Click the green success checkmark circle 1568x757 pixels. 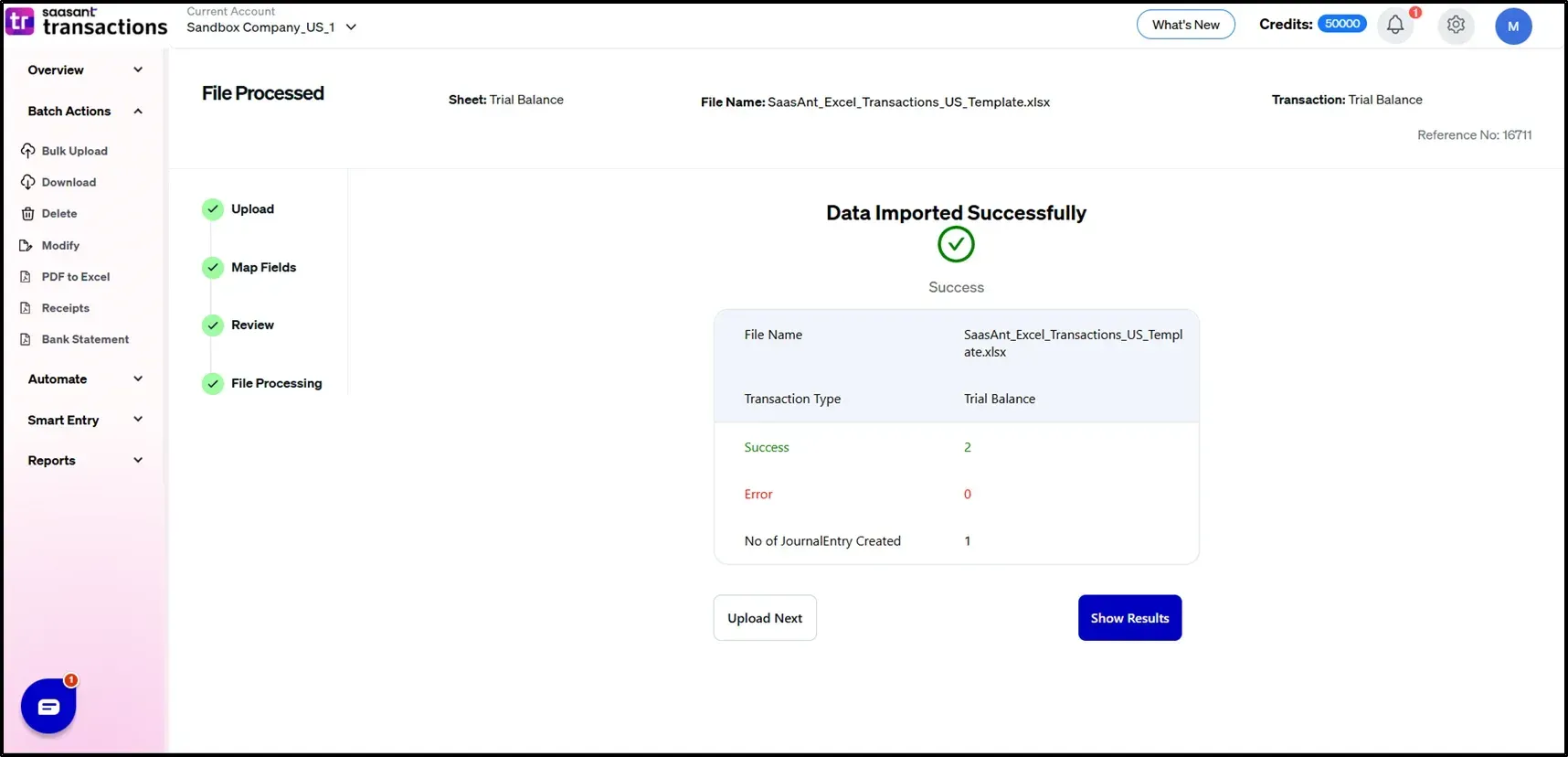click(x=956, y=244)
